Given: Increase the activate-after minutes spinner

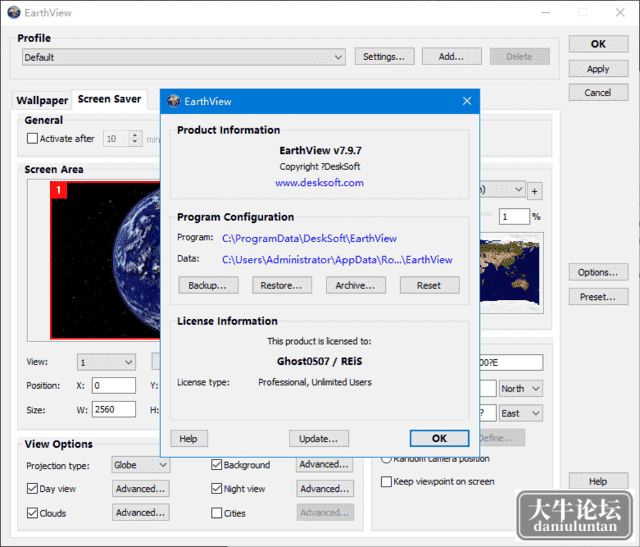Looking at the screenshot, I should point(135,135).
